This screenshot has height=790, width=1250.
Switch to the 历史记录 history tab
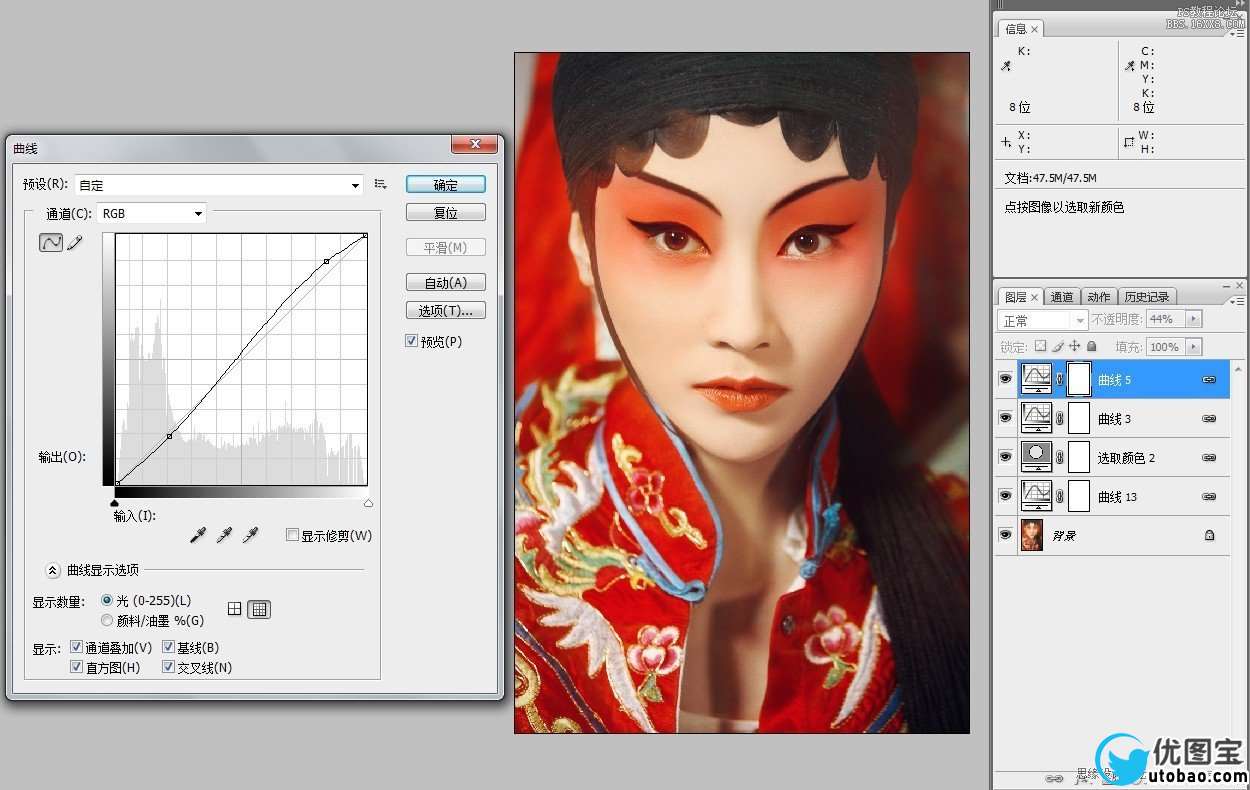(x=1146, y=297)
